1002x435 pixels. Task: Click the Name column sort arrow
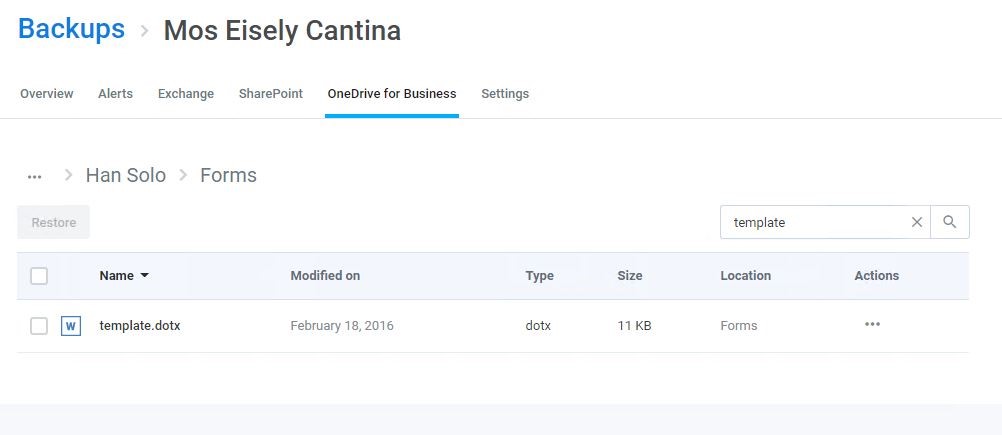click(x=144, y=276)
